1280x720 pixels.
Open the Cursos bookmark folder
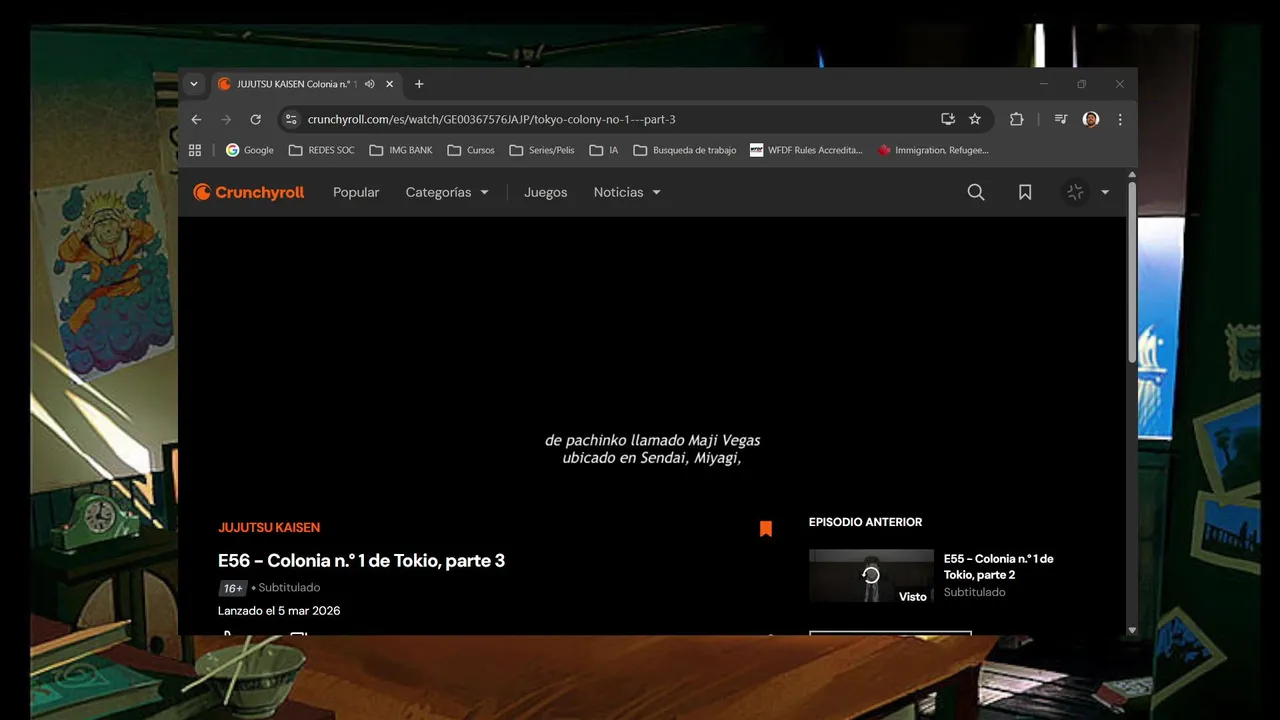pyautogui.click(x=471, y=150)
